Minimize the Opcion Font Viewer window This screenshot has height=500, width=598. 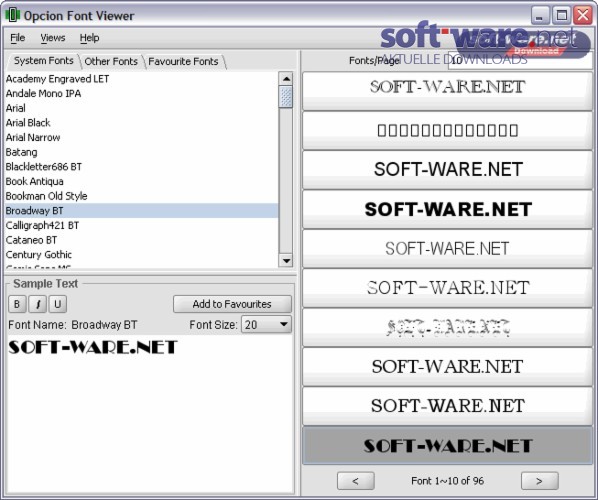click(540, 16)
